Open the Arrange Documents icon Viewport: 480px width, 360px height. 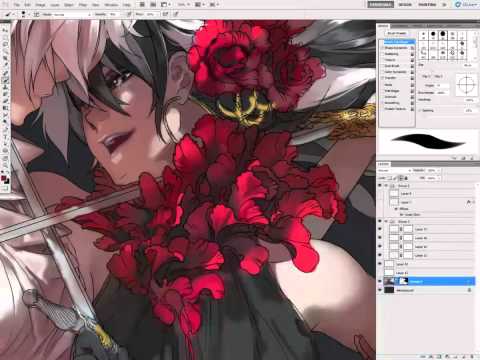pyautogui.click(x=199, y=5)
